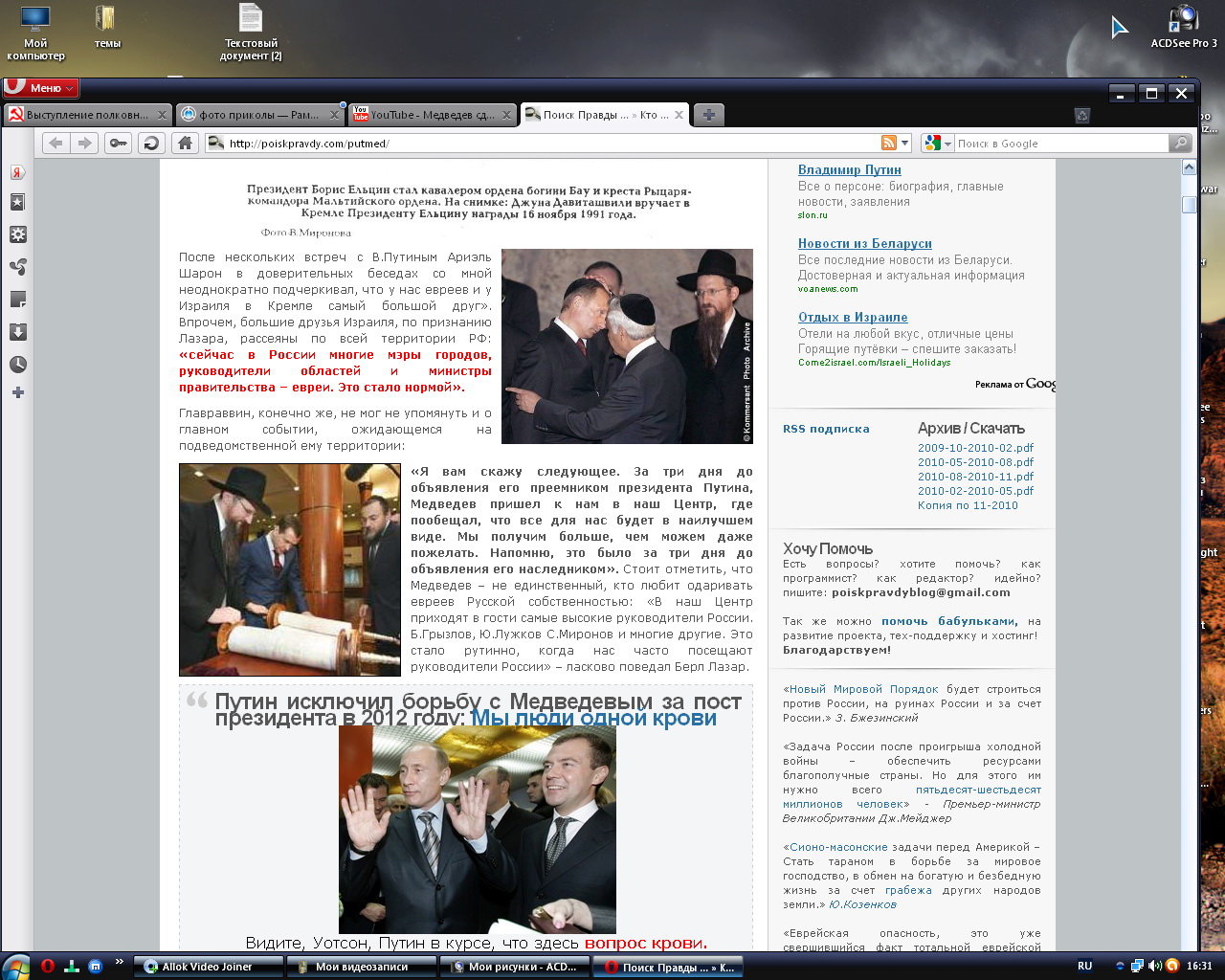Go to the Home page icon
Screen dimensions: 1225x980
186,144
